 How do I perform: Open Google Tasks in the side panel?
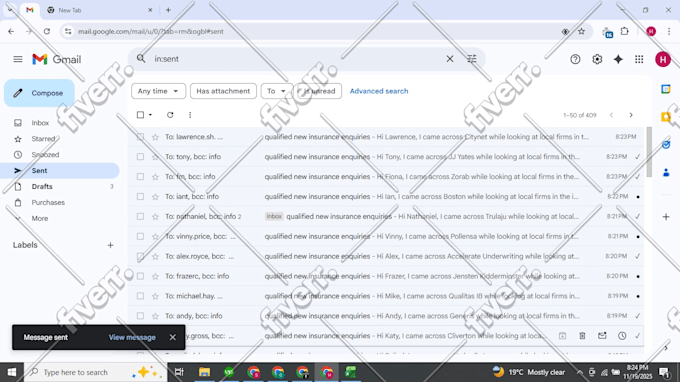pos(666,144)
